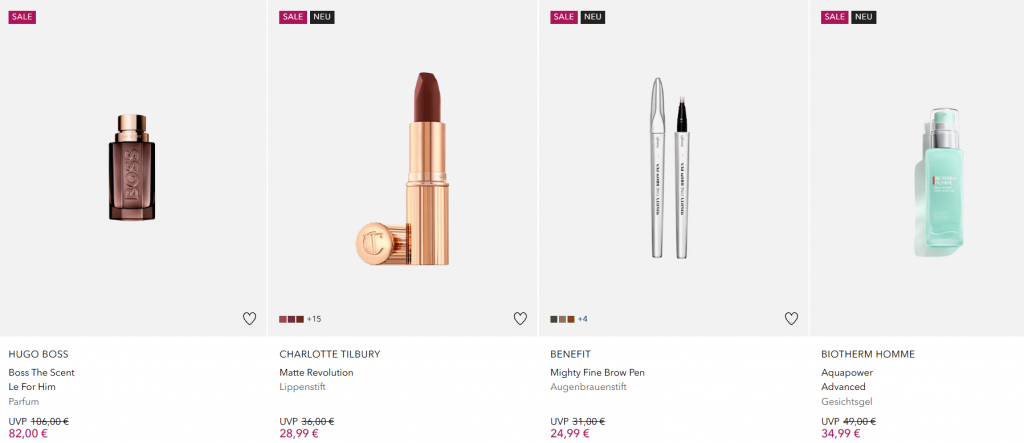Screen dimensions: 1024x443
Task: Select first lipstick color swatch
Action: coord(283,319)
